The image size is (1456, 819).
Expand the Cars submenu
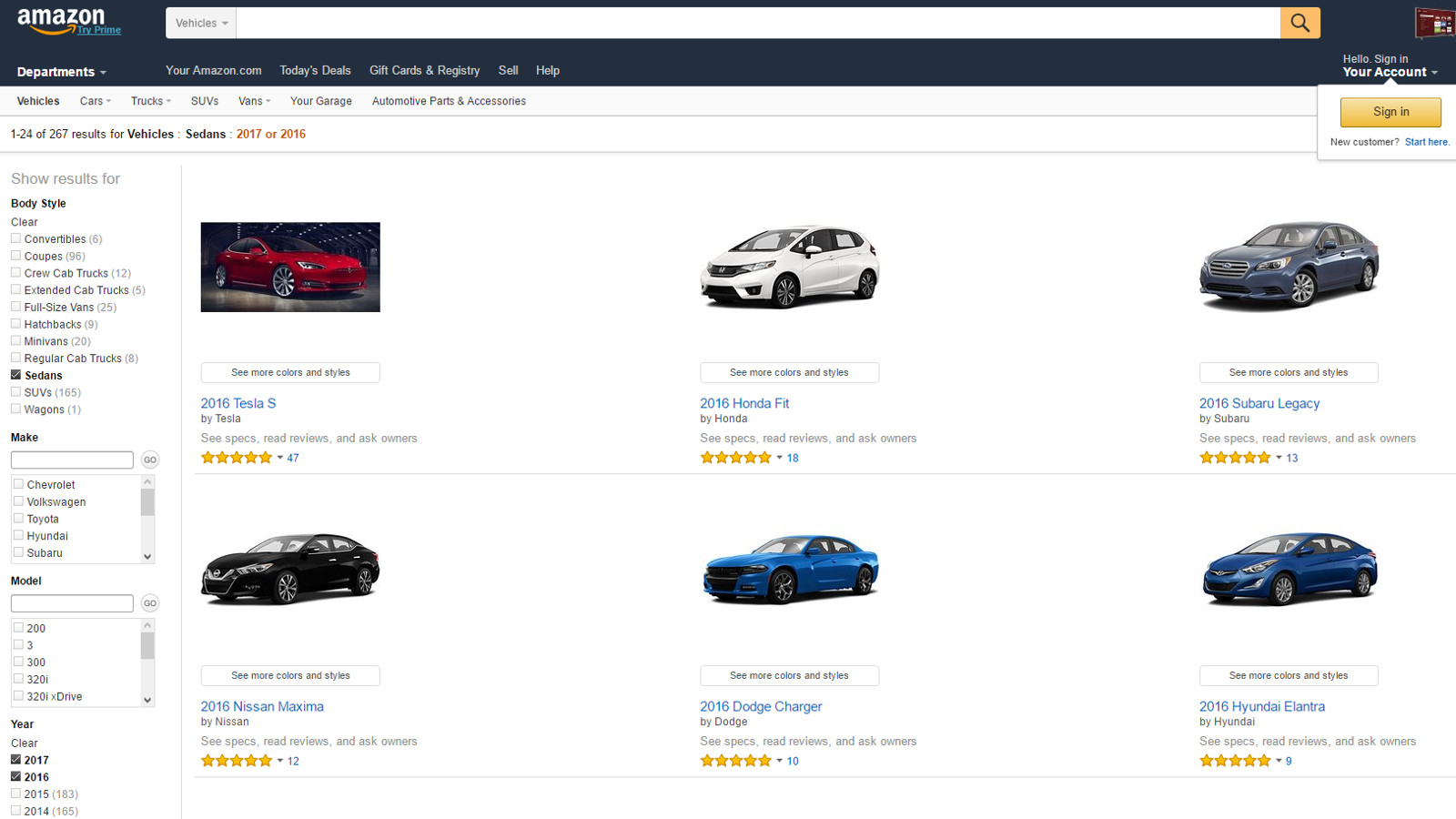tap(96, 101)
